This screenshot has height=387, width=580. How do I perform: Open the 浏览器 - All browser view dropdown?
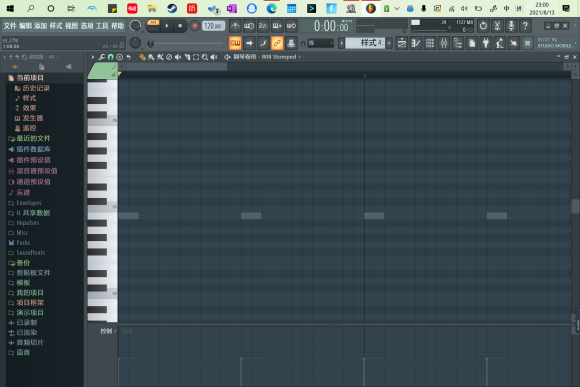click(44, 57)
